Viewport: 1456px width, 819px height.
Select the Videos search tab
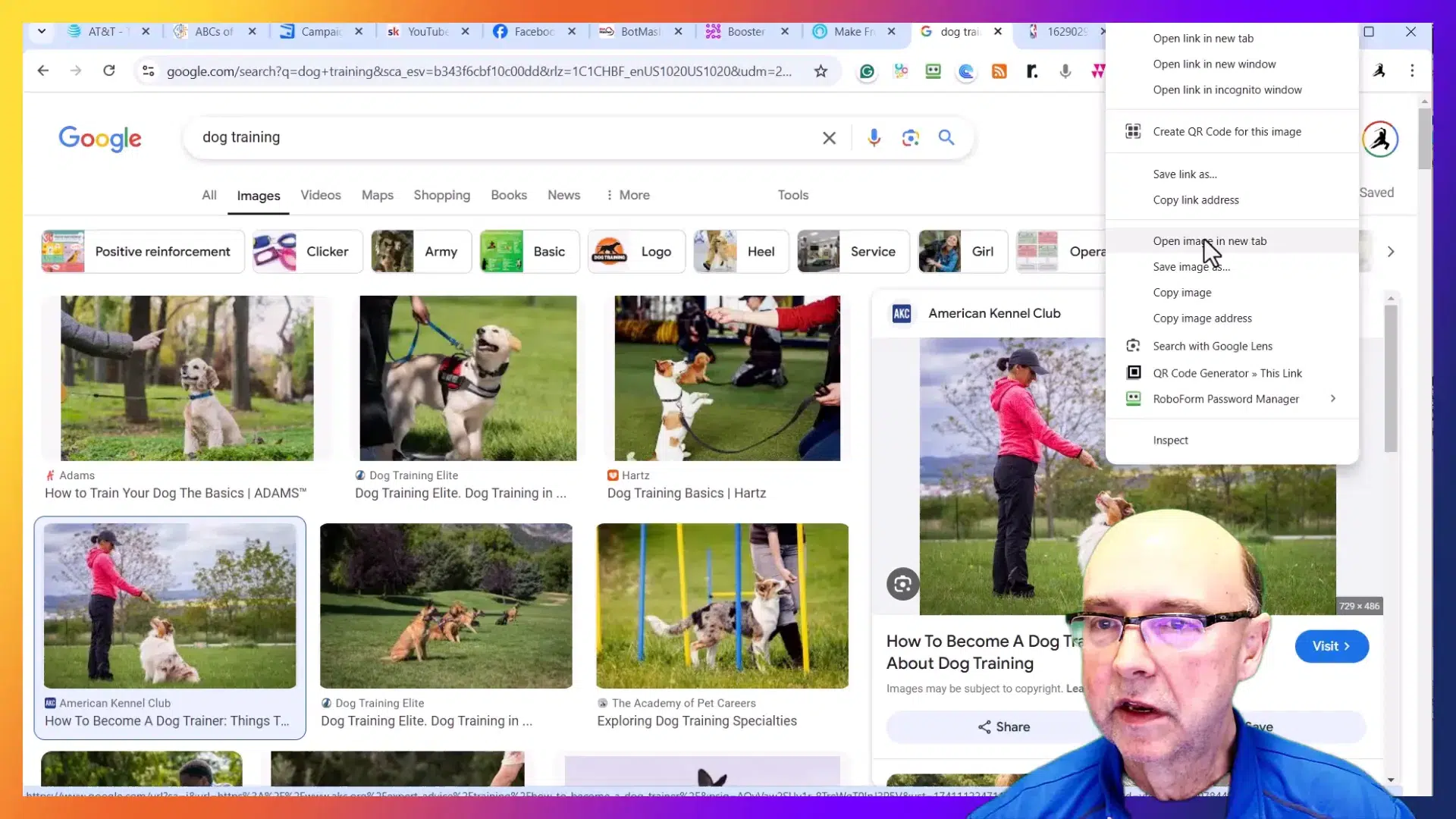[321, 195]
